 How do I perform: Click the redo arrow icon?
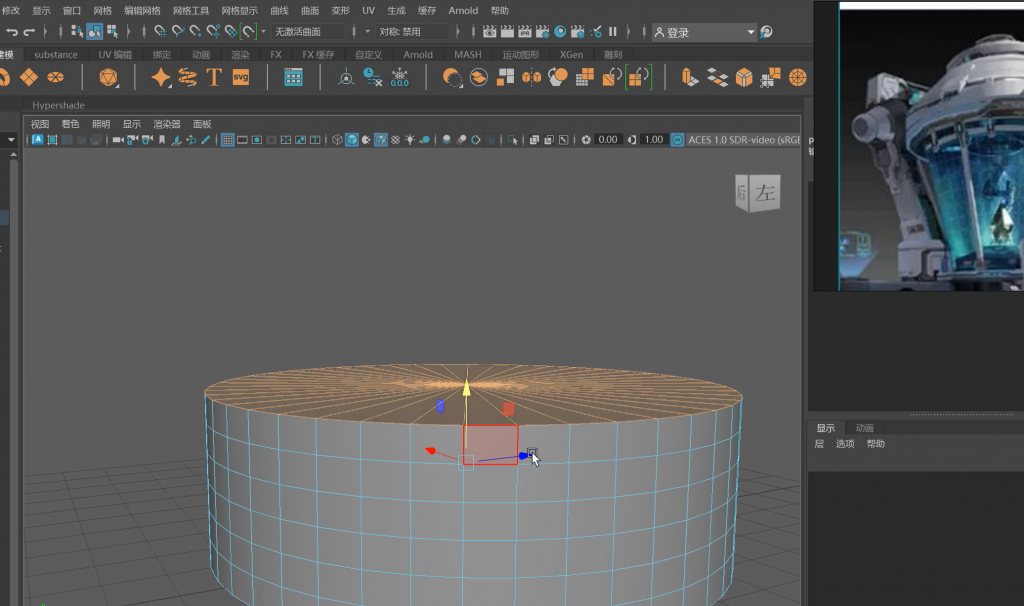click(x=29, y=31)
